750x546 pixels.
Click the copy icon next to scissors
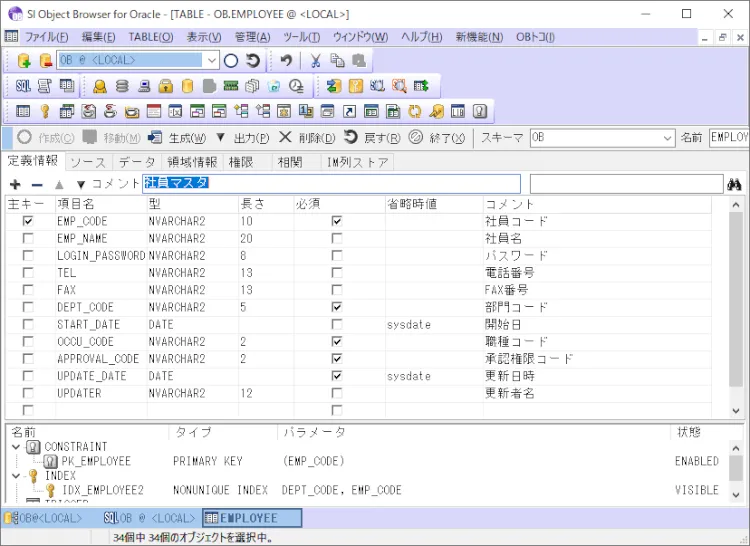tap(338, 60)
